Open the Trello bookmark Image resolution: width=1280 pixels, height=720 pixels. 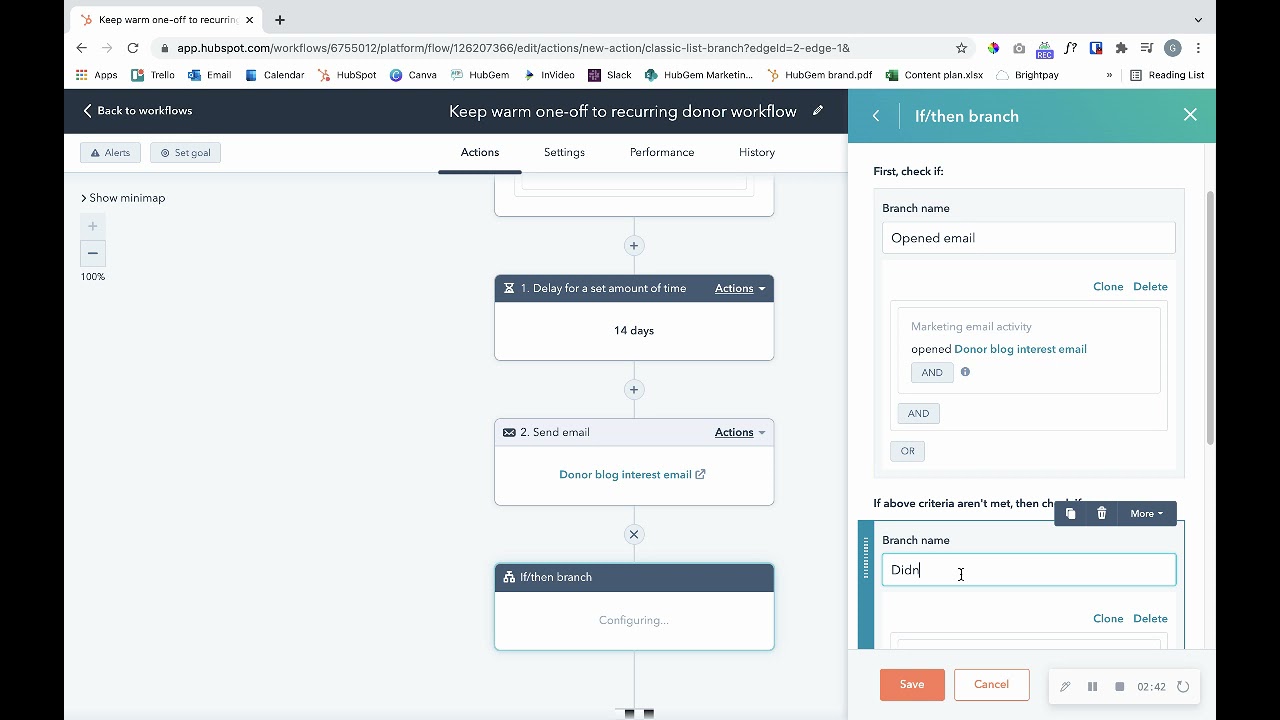point(153,75)
